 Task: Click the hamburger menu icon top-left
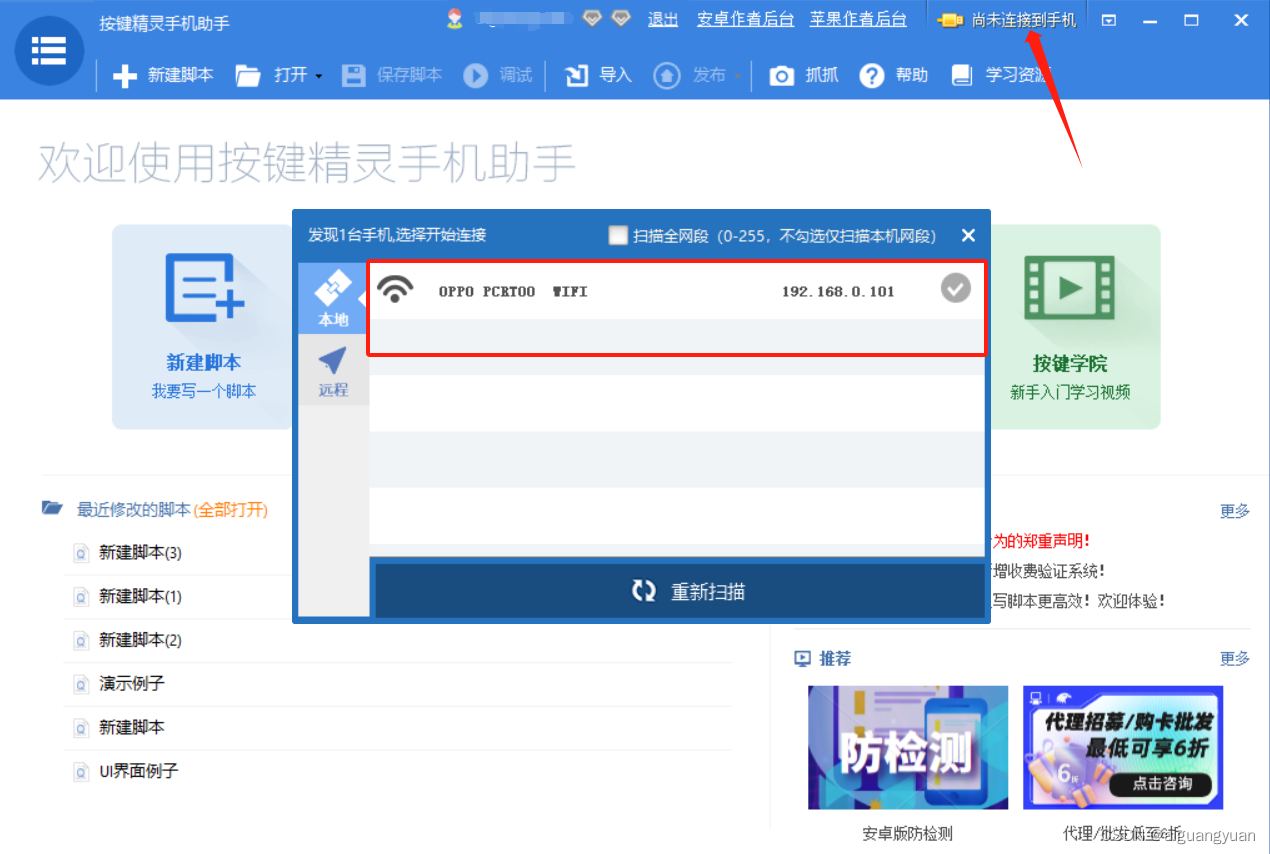tap(48, 50)
